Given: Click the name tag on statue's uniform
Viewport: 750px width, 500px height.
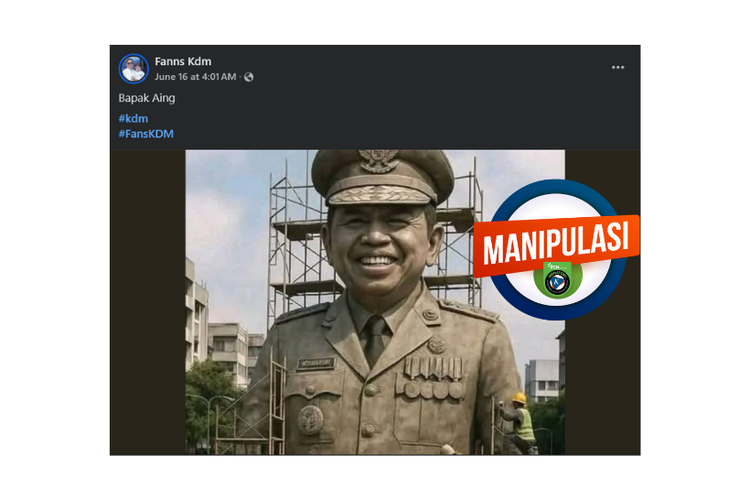Looking at the screenshot, I should coord(315,363).
